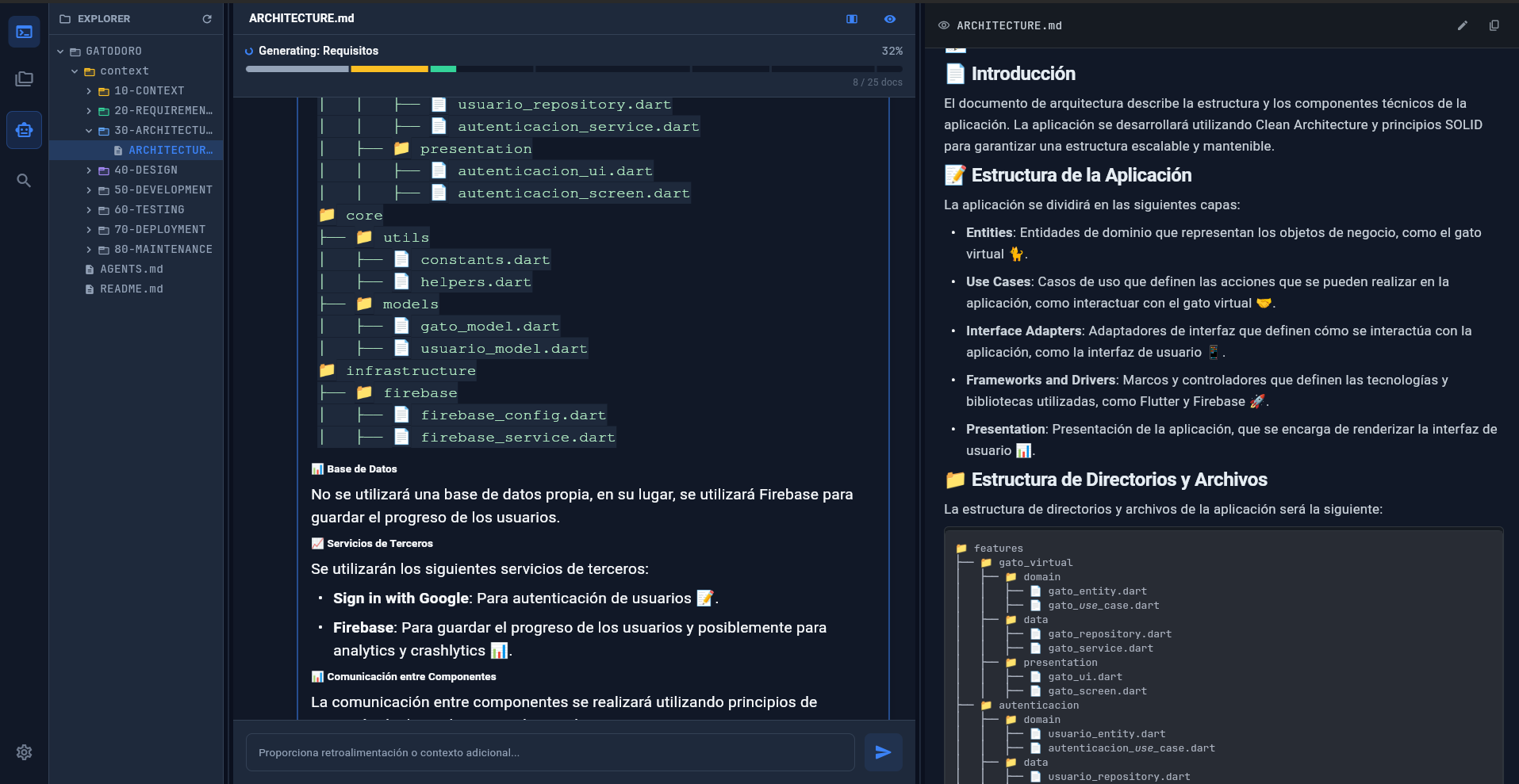Copy the document with the copy icon
Image resolution: width=1519 pixels, height=784 pixels.
[1494, 25]
